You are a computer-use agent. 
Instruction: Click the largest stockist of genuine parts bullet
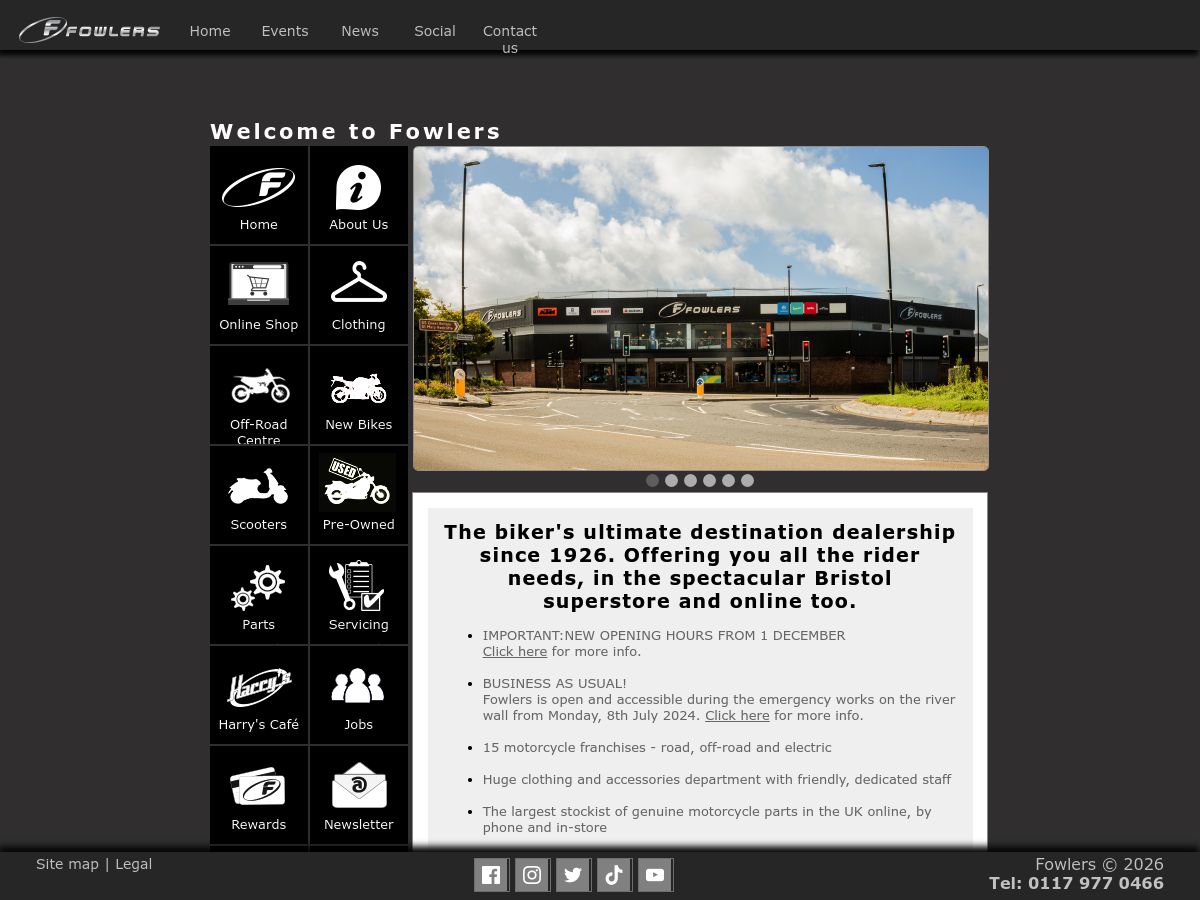[x=707, y=819]
